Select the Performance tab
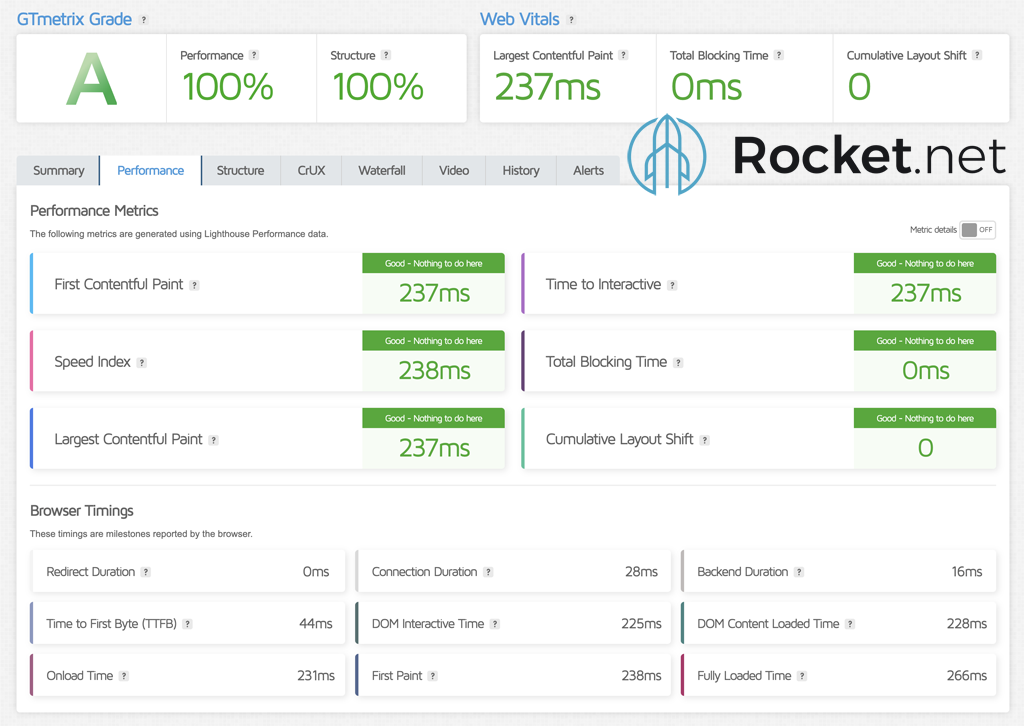This screenshot has height=726, width=1024. pyautogui.click(x=150, y=170)
